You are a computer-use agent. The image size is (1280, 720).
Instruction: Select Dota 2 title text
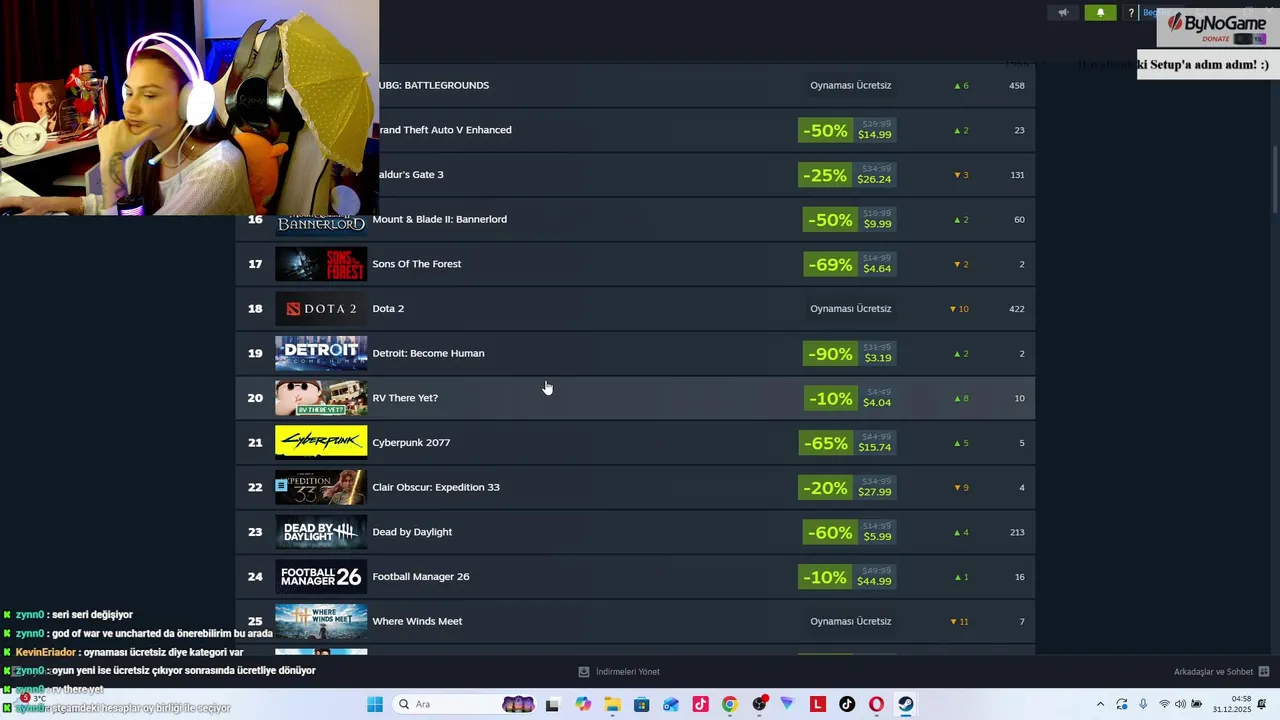[x=388, y=308]
